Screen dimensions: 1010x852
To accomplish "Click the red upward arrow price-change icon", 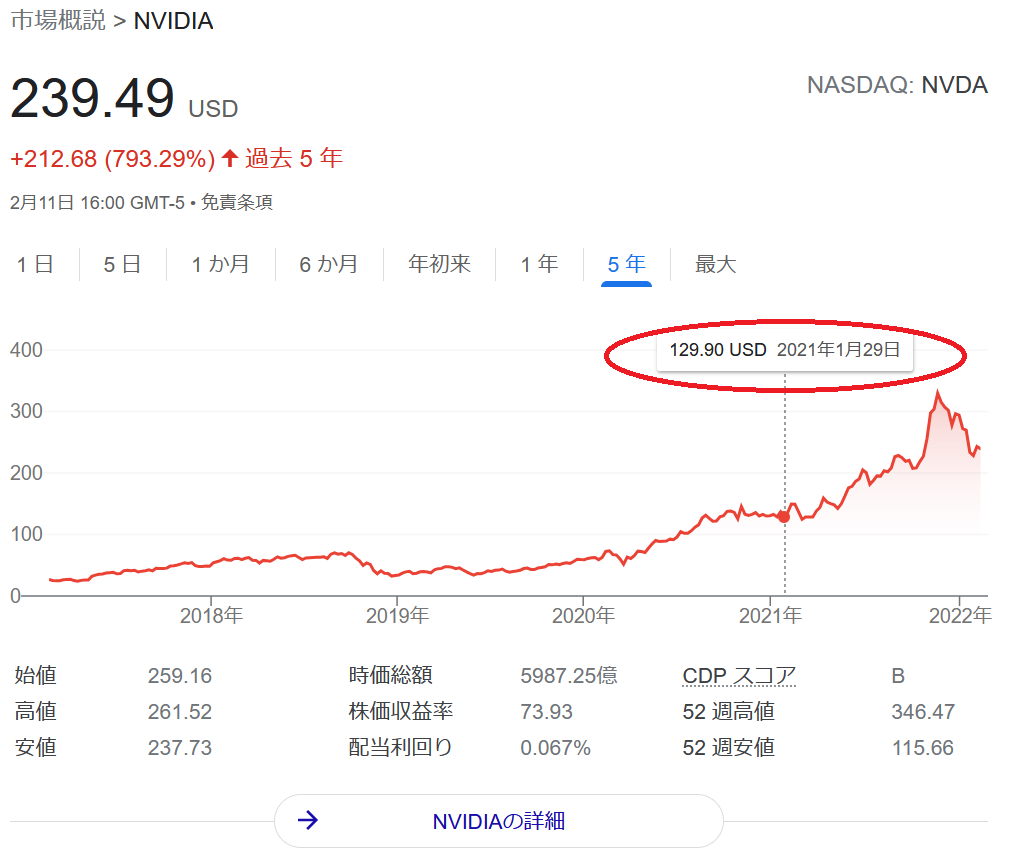I will point(230,158).
